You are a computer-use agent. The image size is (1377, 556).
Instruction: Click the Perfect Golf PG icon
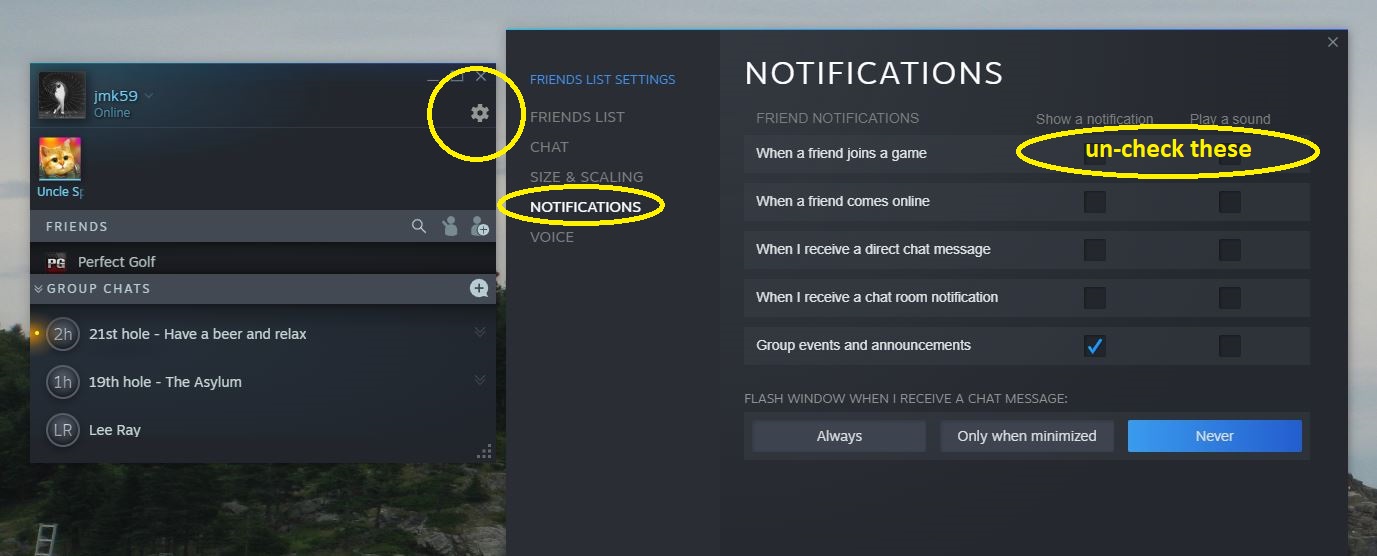[57, 262]
